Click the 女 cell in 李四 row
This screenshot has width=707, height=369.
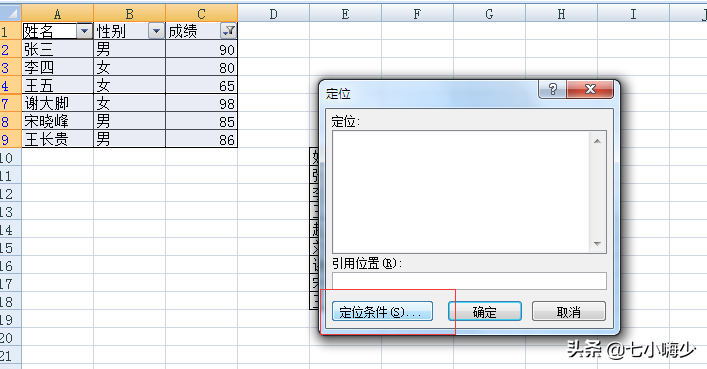click(129, 67)
